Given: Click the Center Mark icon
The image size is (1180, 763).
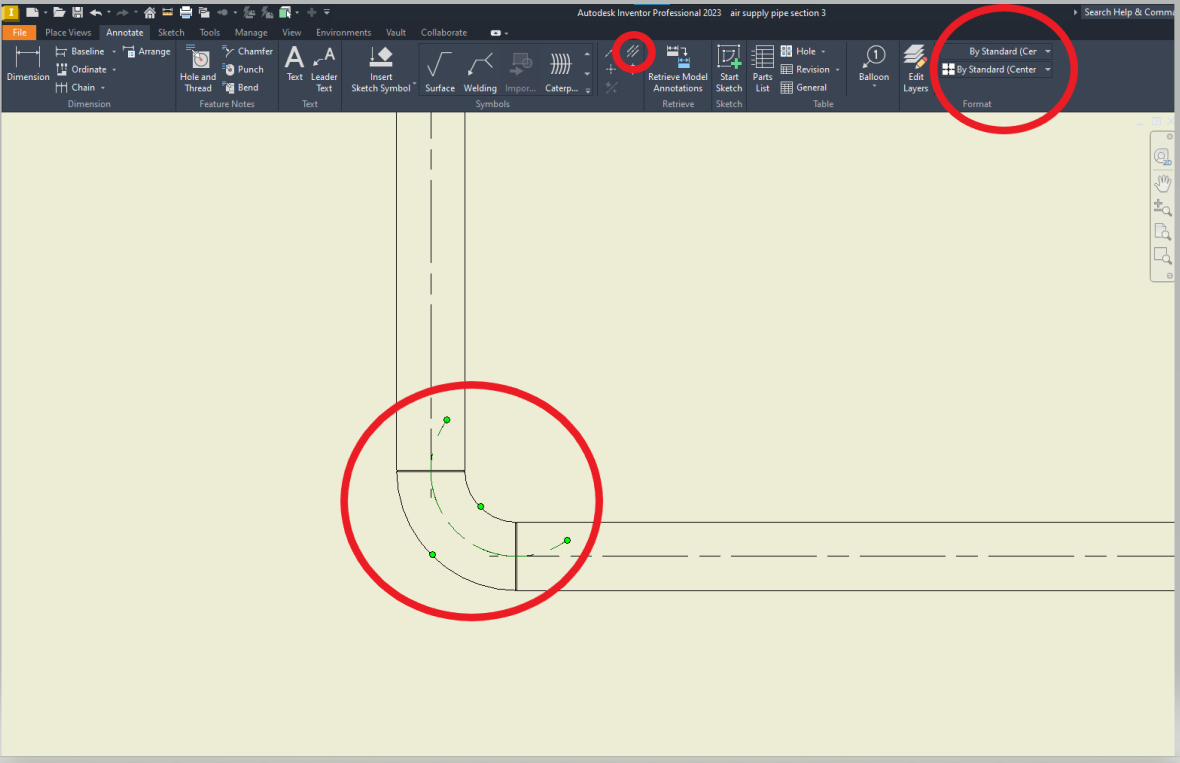Looking at the screenshot, I should 611,69.
